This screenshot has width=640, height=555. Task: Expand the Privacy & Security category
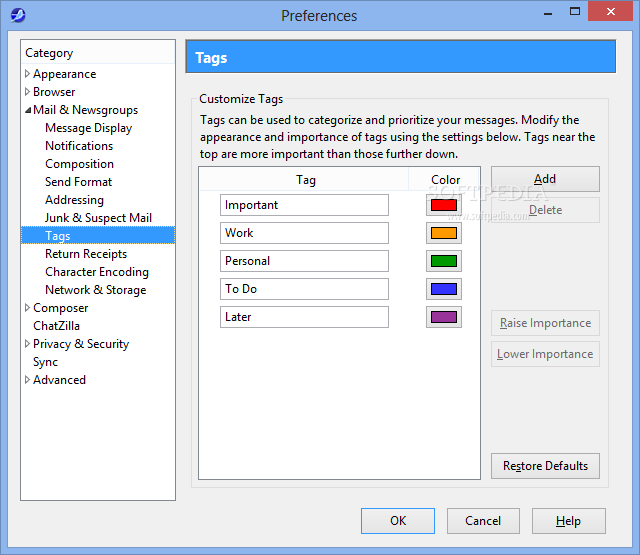click(27, 344)
